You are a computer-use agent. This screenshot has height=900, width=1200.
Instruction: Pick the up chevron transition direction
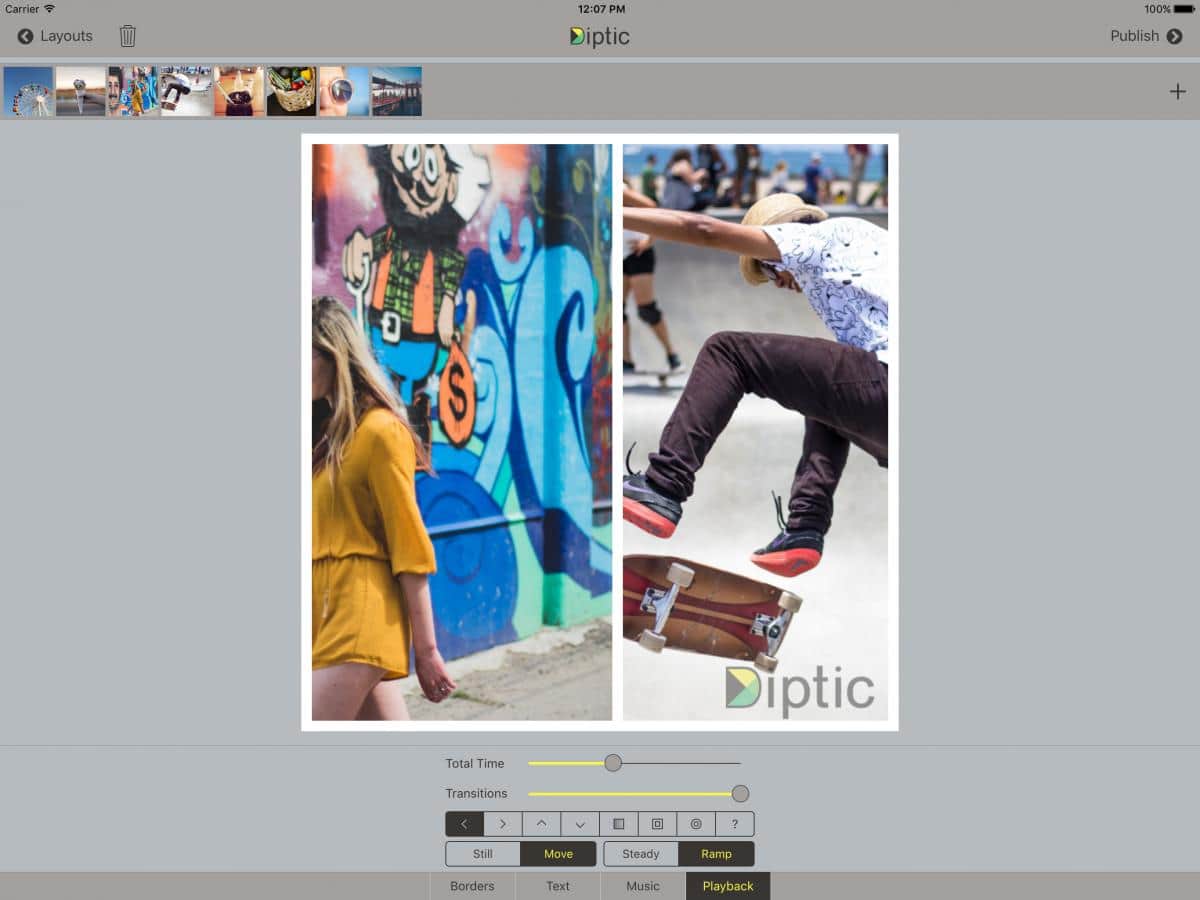tap(541, 824)
